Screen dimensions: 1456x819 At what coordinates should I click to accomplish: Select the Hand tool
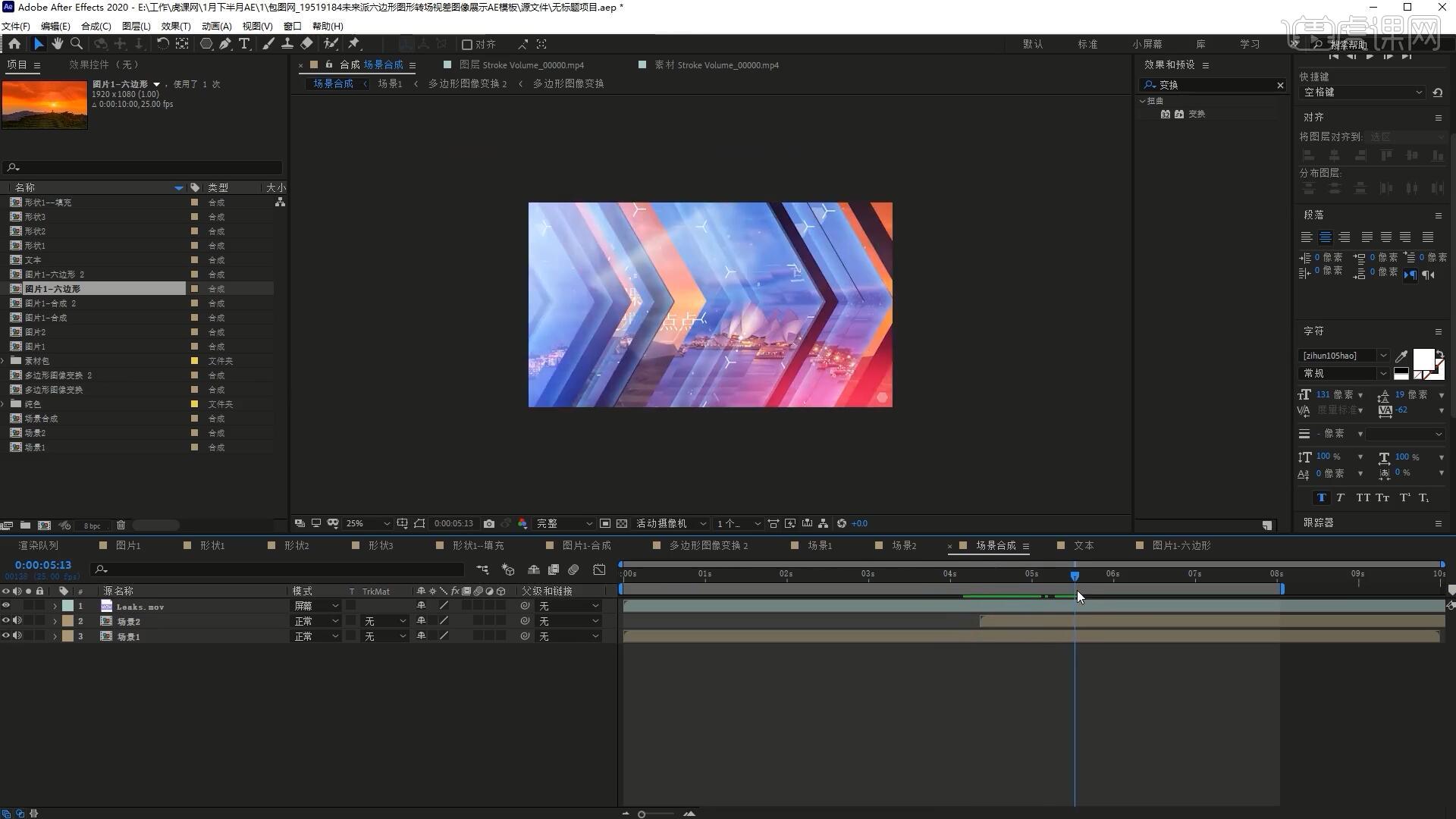(58, 44)
